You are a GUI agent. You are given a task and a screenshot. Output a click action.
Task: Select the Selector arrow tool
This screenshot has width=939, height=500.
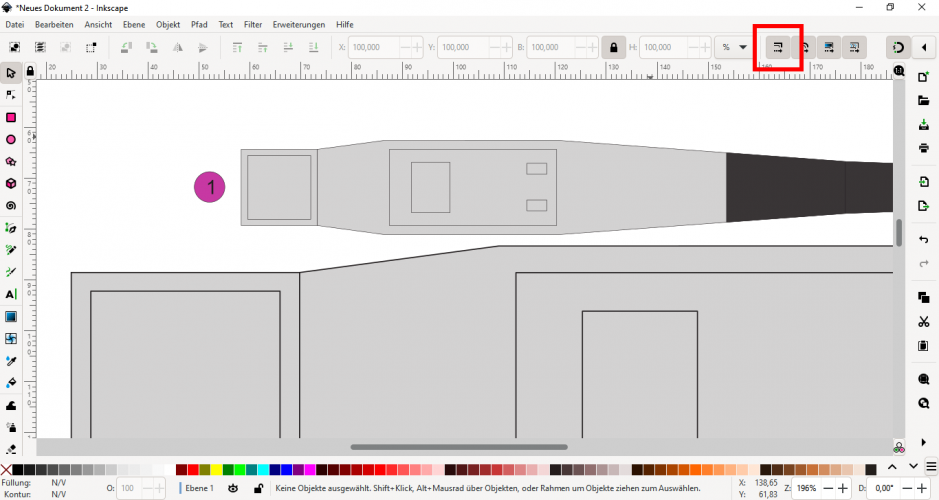pos(11,73)
